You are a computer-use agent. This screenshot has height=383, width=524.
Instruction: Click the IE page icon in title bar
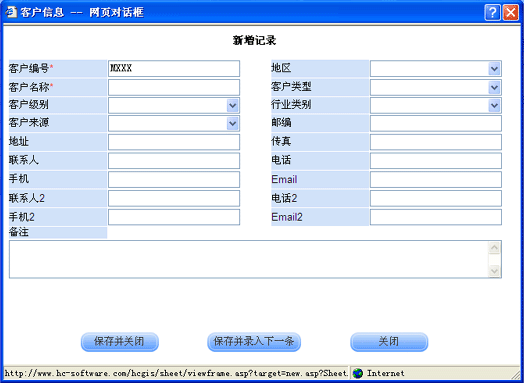11,12
